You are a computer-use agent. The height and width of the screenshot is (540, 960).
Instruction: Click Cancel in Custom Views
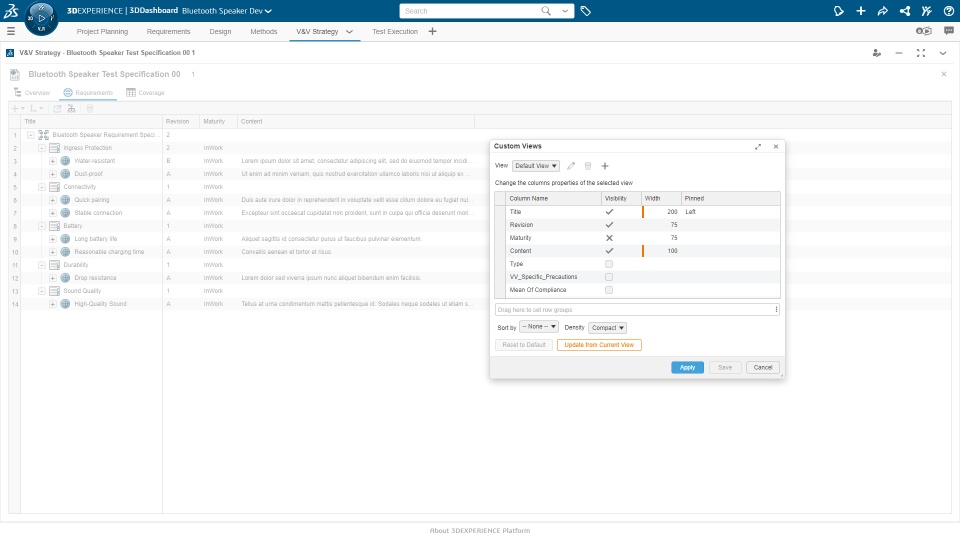pyautogui.click(x=763, y=367)
